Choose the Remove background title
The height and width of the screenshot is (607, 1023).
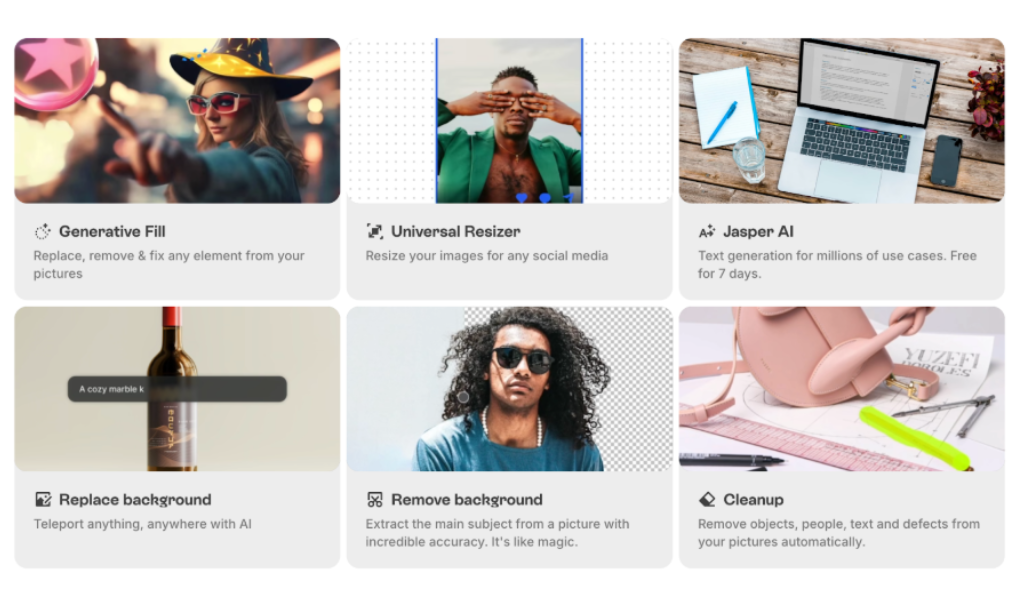click(466, 500)
